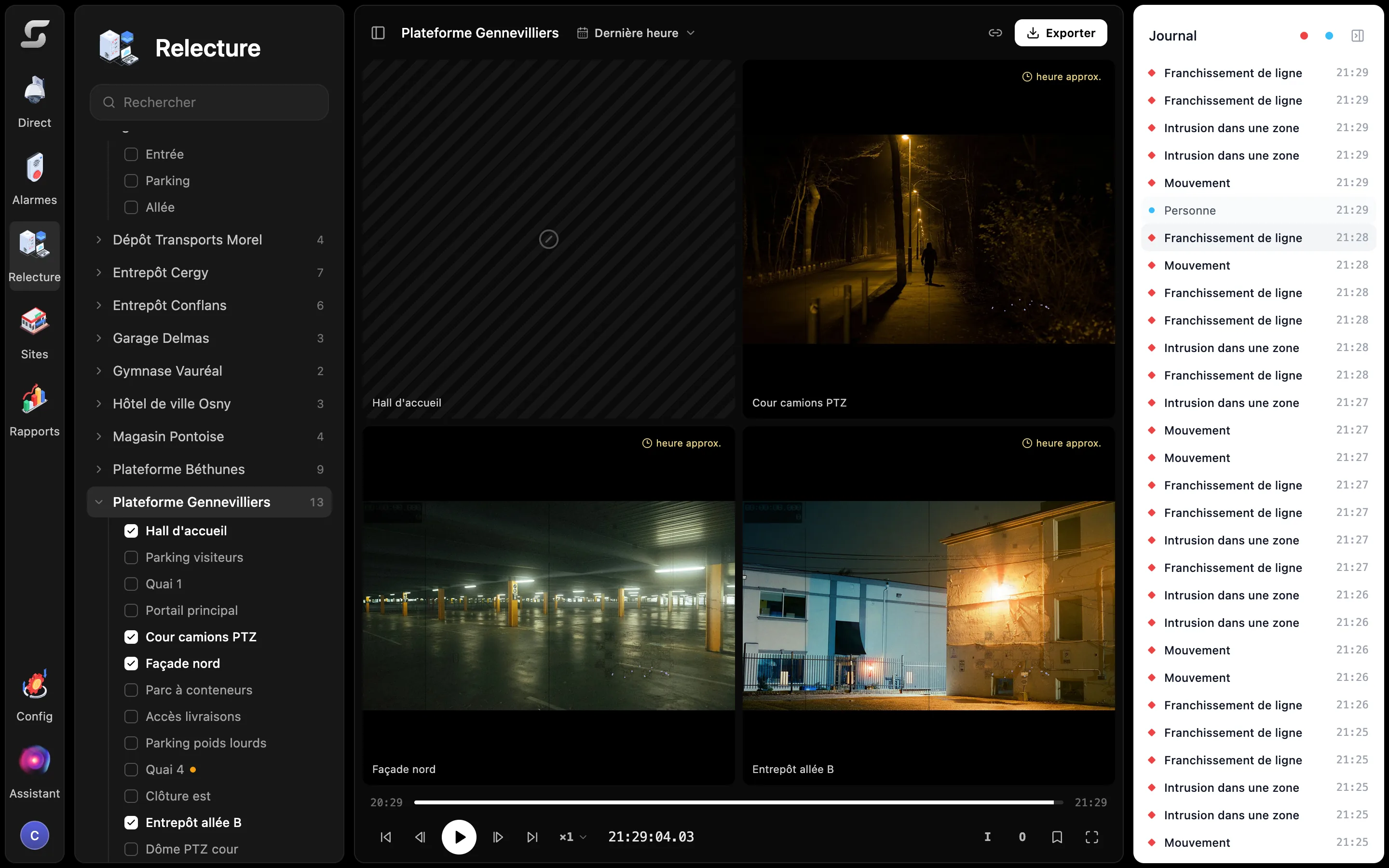Step back one frame
Screen dimensions: 1389x868
point(420,837)
